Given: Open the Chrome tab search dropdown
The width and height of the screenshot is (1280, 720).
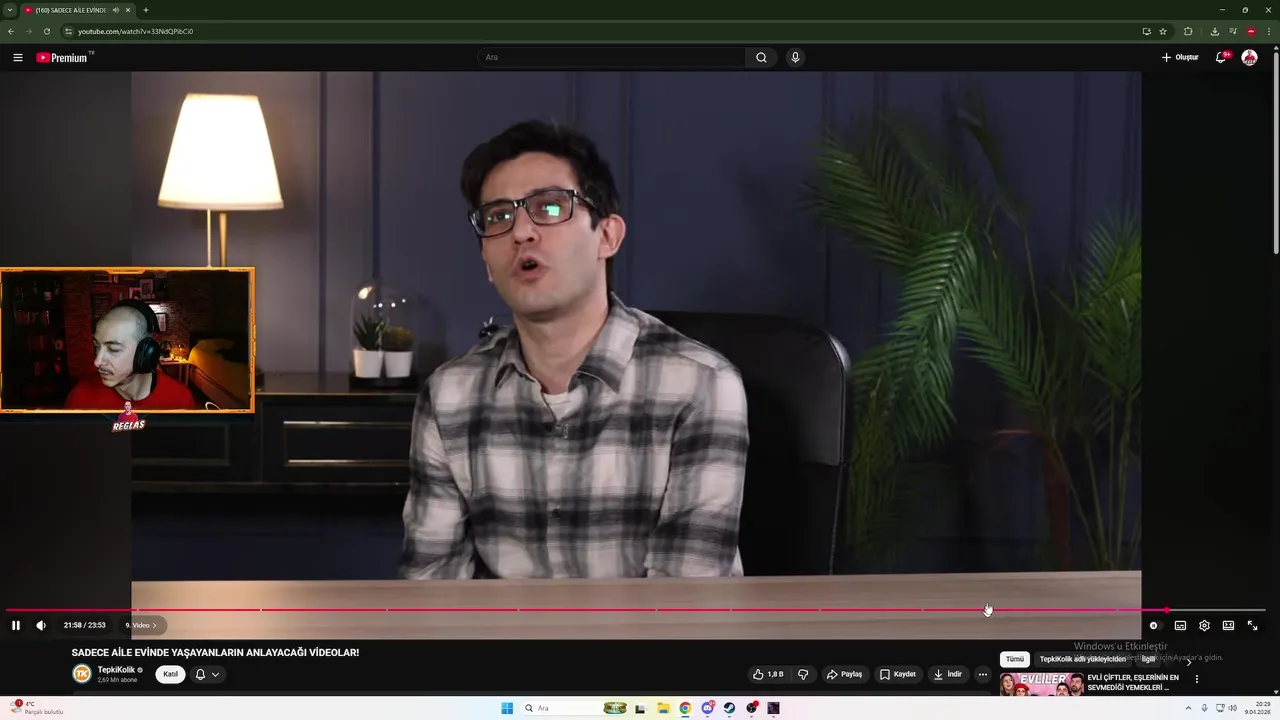Looking at the screenshot, I should pos(9,10).
